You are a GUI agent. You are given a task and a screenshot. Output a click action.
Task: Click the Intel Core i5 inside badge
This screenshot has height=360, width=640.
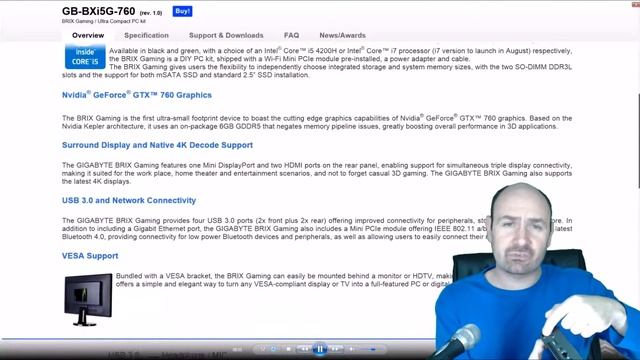[85, 56]
